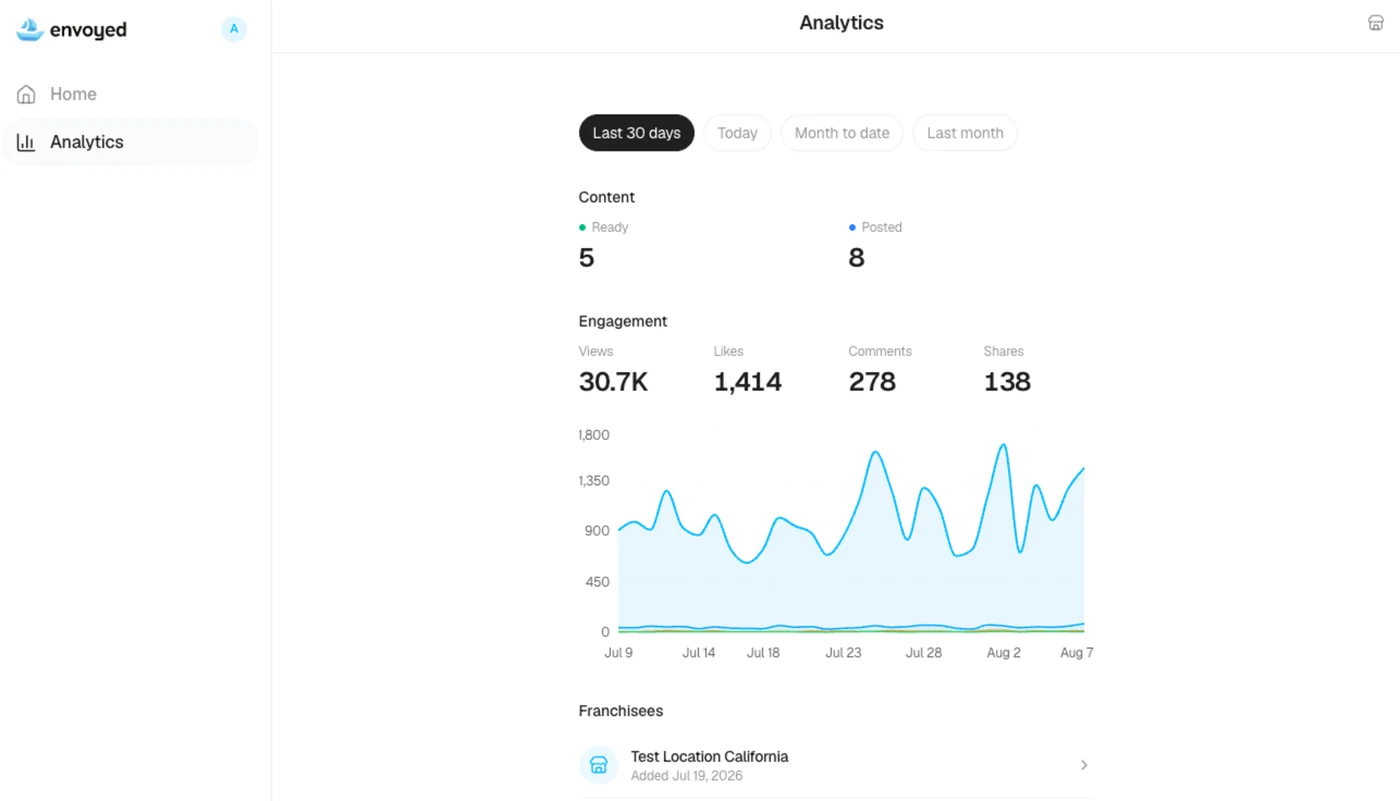Image resolution: width=1400 pixels, height=801 pixels.
Task: Go to Home in the sidebar
Action: pyautogui.click(x=130, y=94)
